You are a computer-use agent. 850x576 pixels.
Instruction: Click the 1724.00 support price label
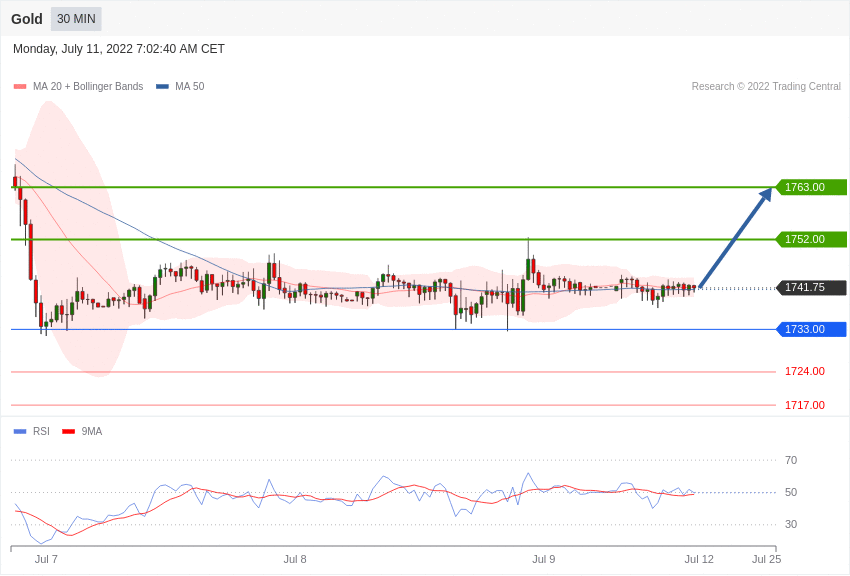point(804,371)
